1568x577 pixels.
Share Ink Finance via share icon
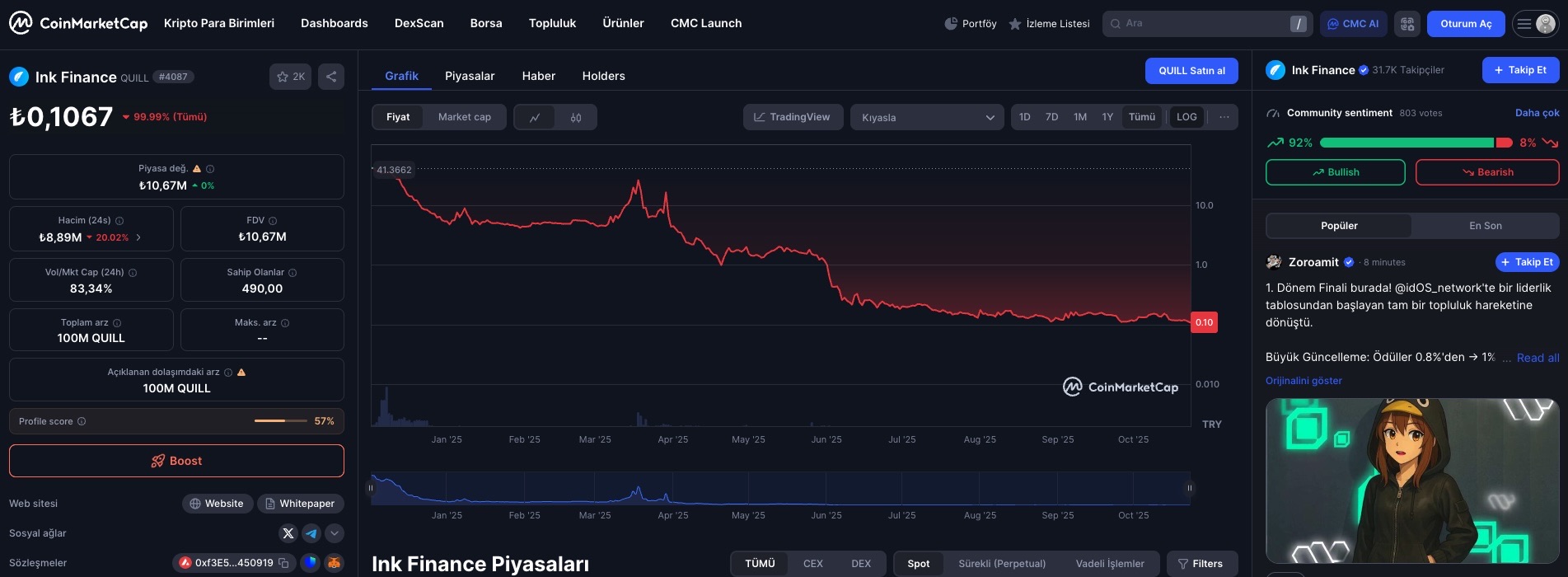(x=331, y=77)
